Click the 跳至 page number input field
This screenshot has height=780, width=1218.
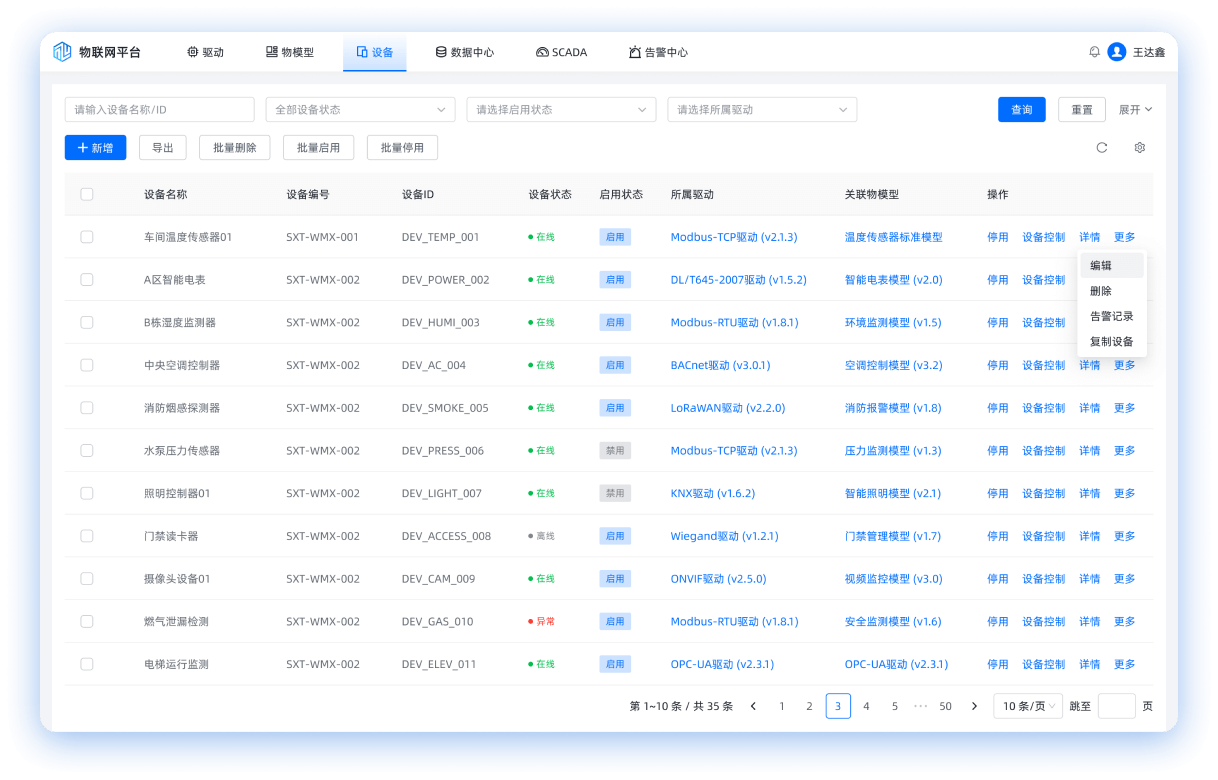(1116, 705)
